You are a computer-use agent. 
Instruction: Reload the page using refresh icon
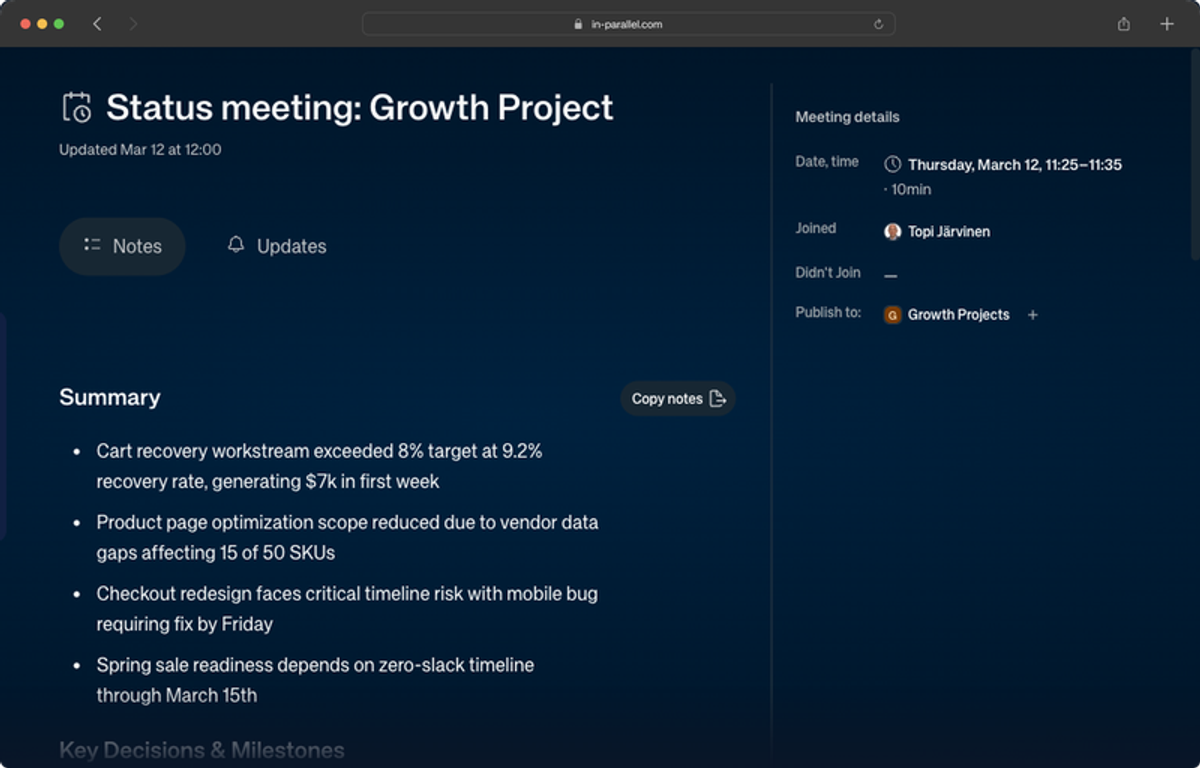click(x=878, y=24)
